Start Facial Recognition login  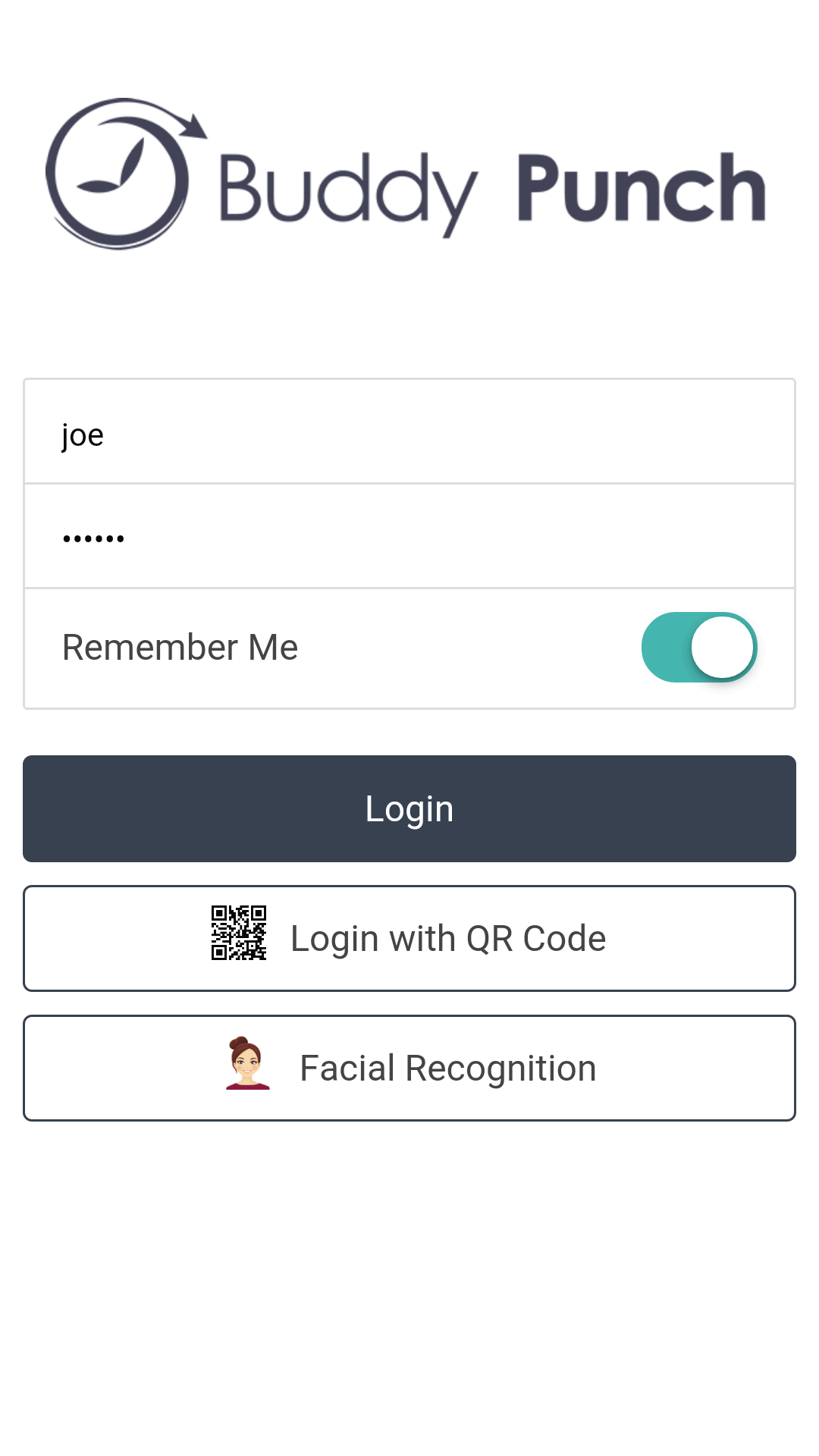409,1068
